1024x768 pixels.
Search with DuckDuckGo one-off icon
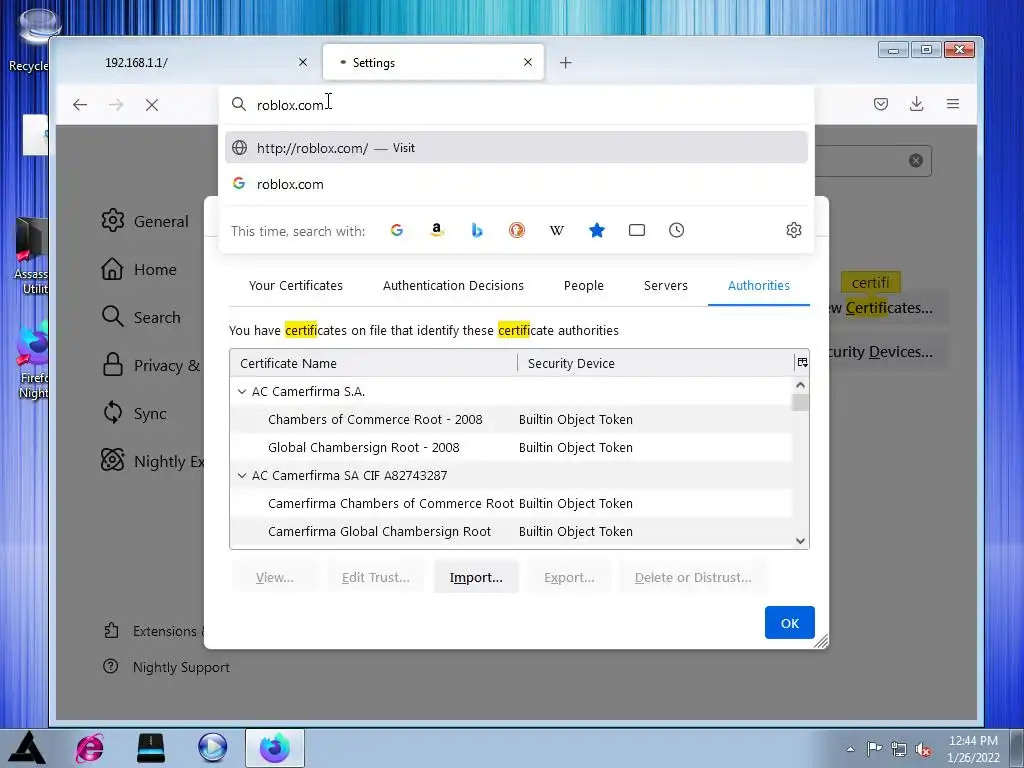tap(517, 230)
